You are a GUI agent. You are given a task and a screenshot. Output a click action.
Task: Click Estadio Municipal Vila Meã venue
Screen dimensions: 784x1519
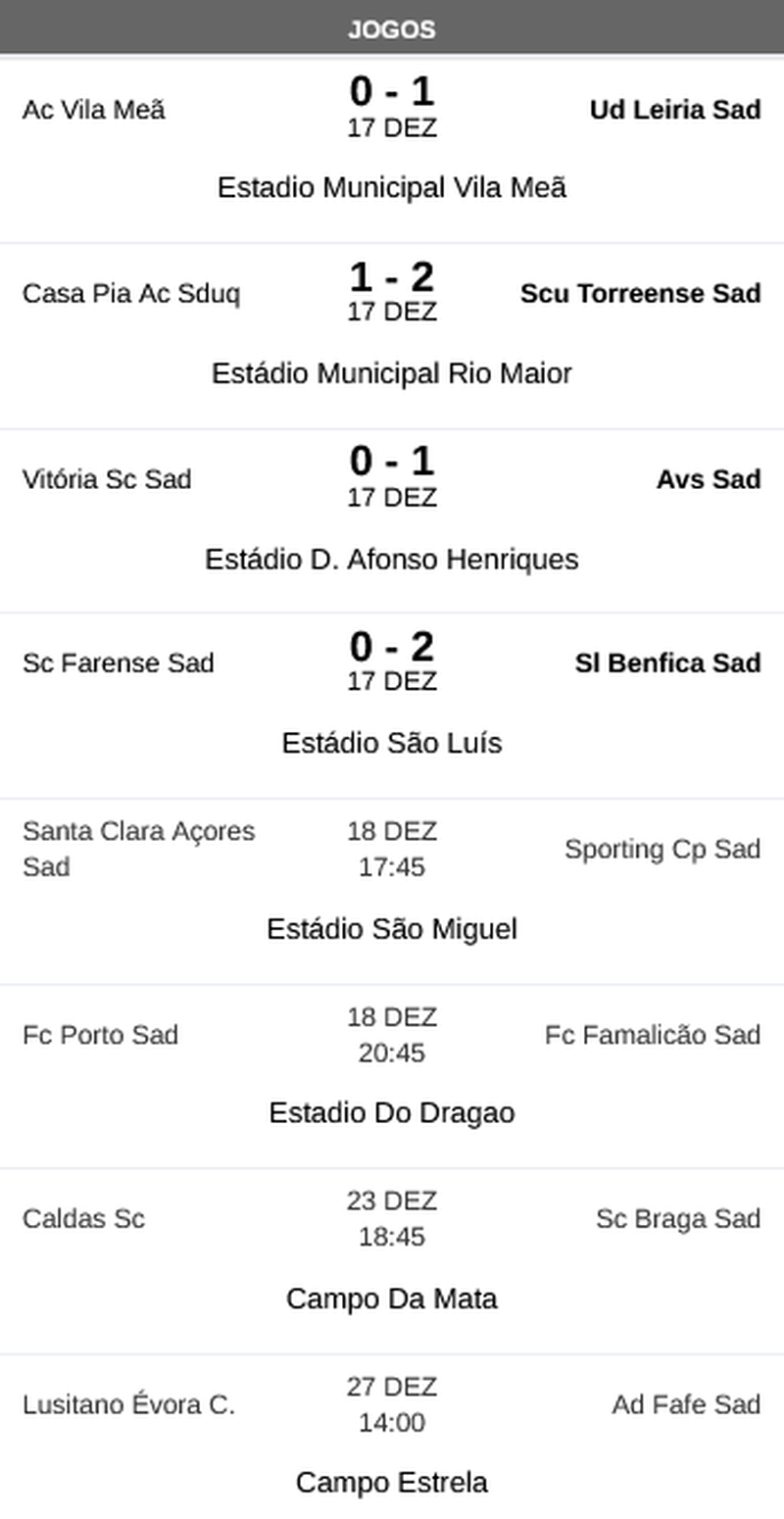pos(391,187)
